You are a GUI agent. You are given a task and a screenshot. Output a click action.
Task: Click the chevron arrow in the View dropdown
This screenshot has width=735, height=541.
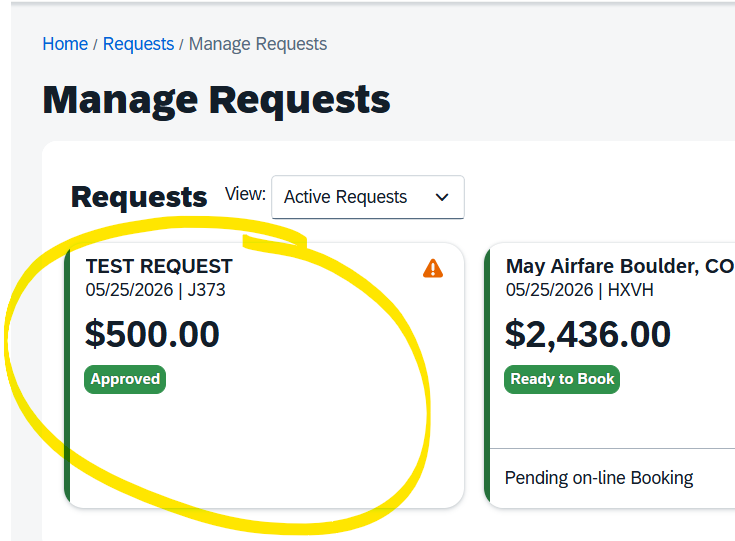(x=442, y=197)
